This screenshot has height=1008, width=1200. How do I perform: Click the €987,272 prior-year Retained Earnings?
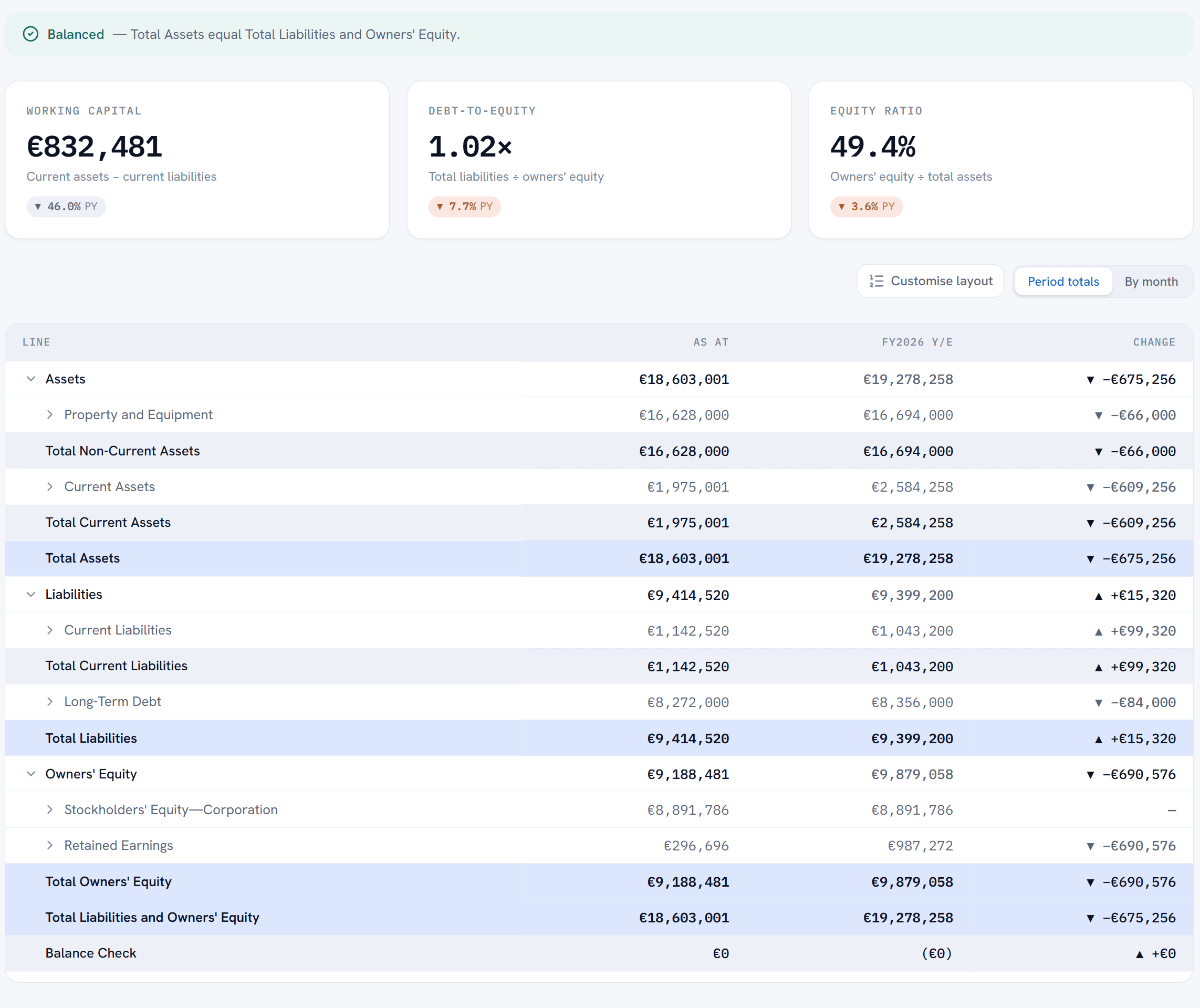920,846
